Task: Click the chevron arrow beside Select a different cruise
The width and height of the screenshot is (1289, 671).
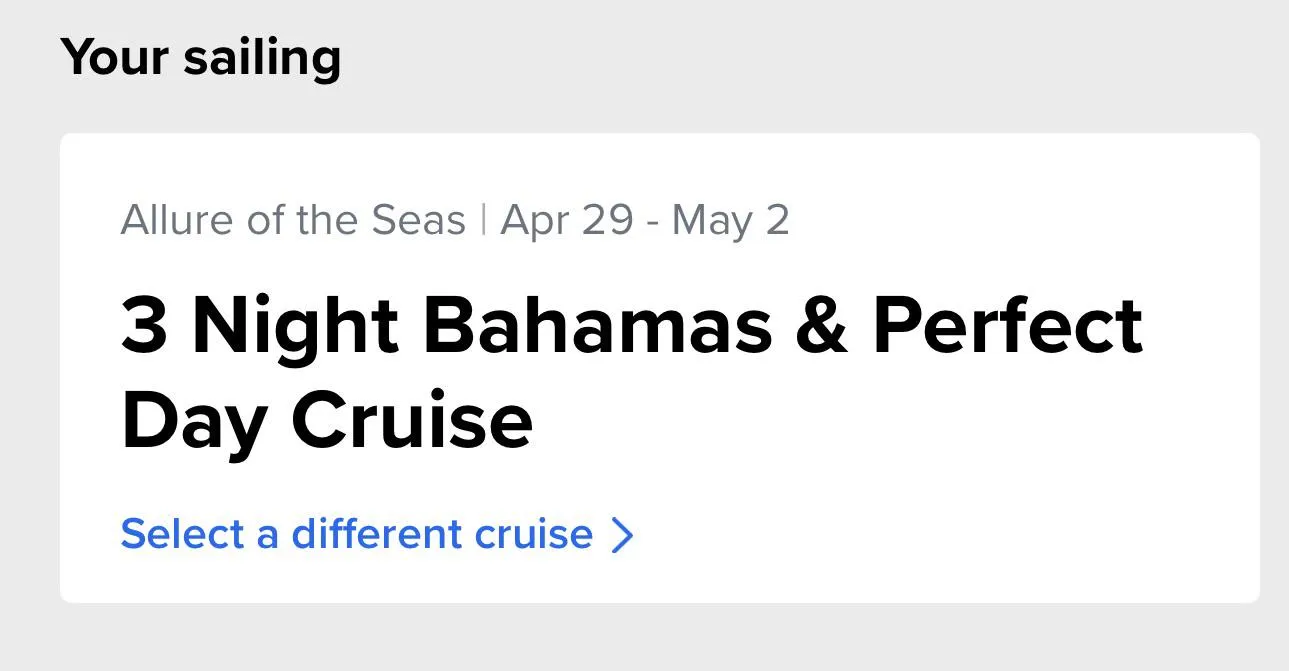Action: coord(622,535)
